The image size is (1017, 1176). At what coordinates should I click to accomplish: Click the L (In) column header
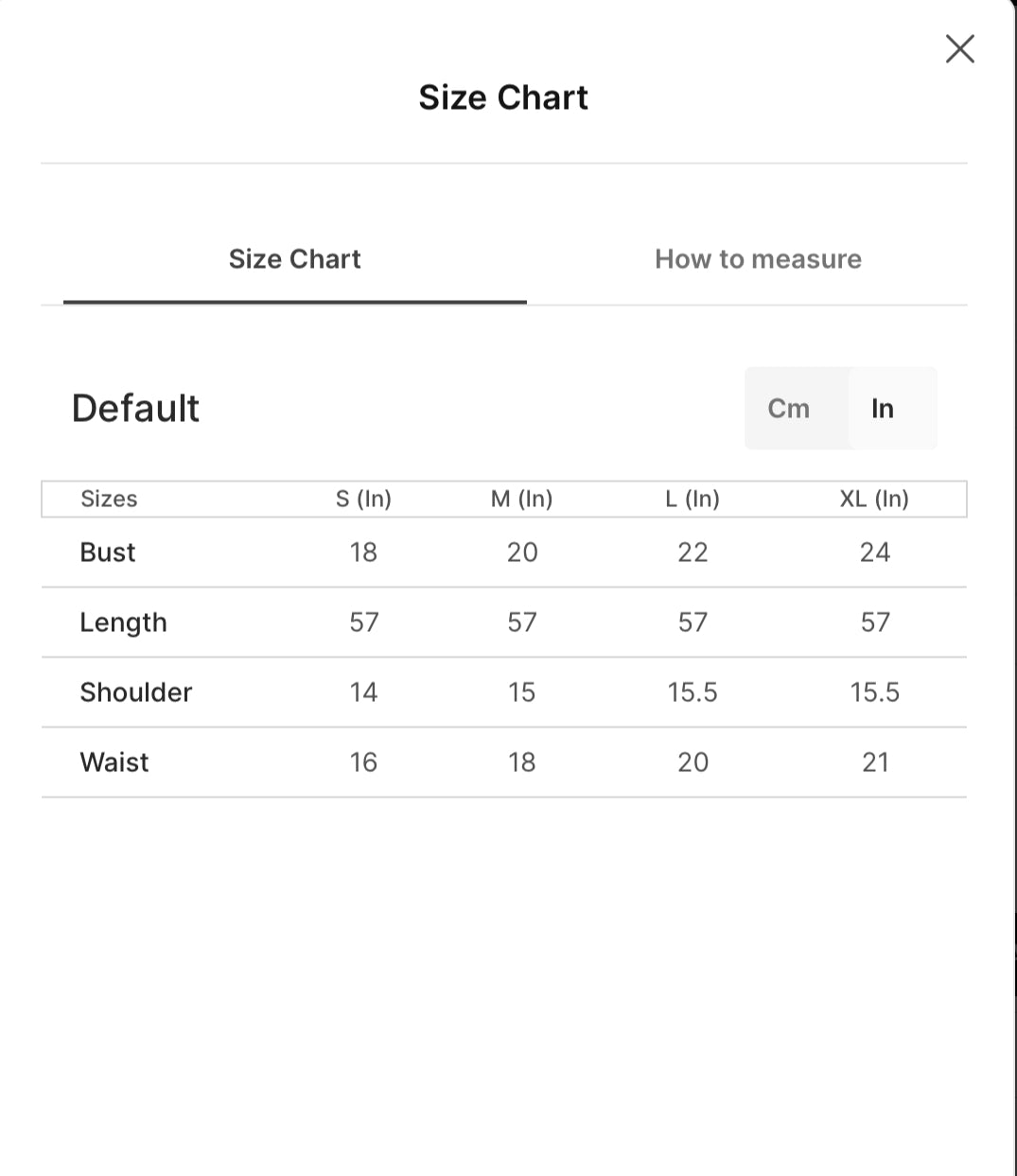point(693,499)
